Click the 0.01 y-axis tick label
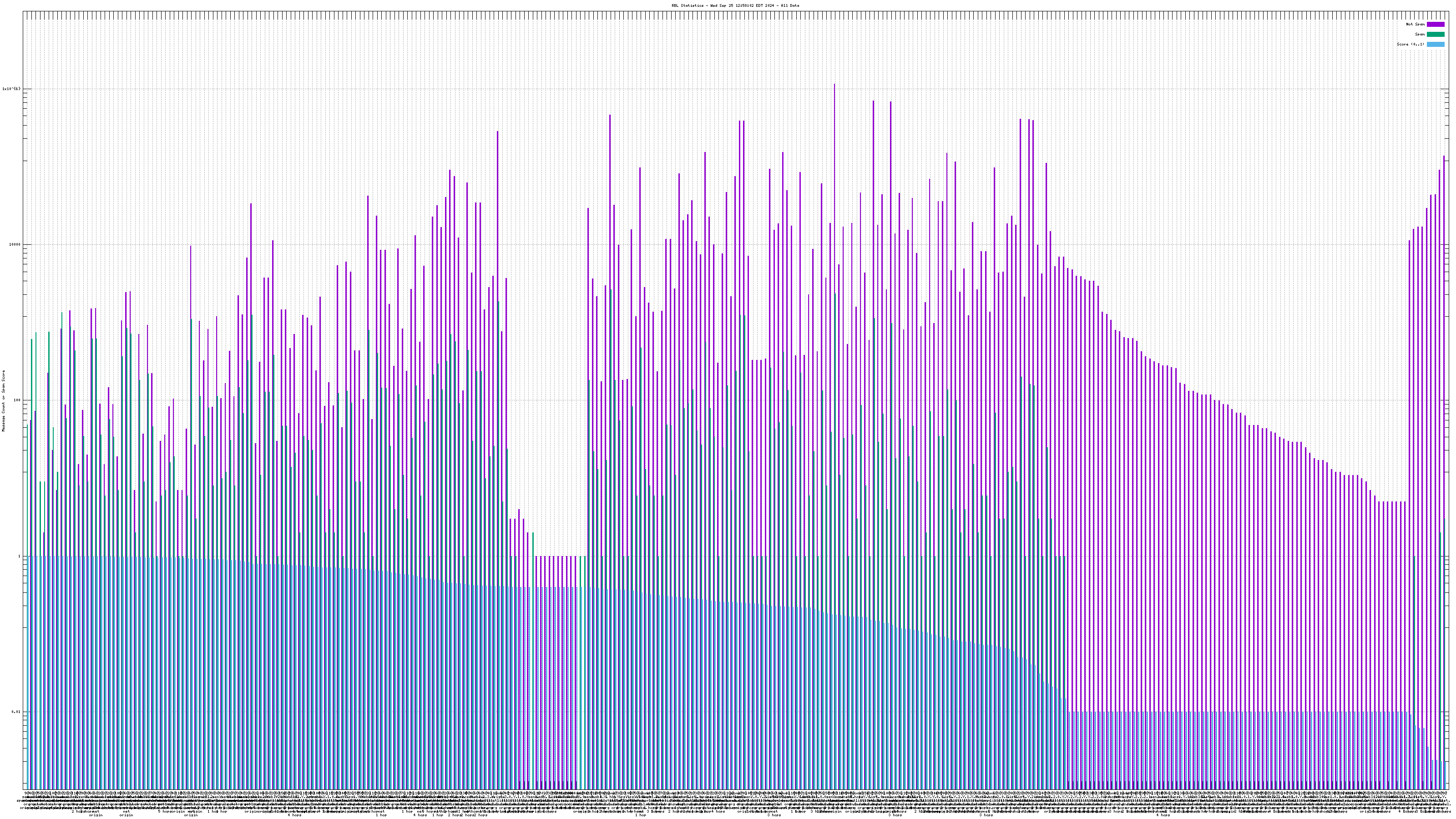Image resolution: width=1456 pixels, height=819 pixels. click(x=16, y=712)
